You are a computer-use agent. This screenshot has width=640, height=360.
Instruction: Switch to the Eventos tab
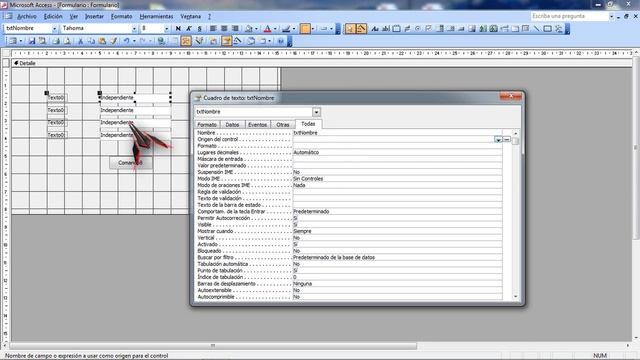tap(257, 124)
